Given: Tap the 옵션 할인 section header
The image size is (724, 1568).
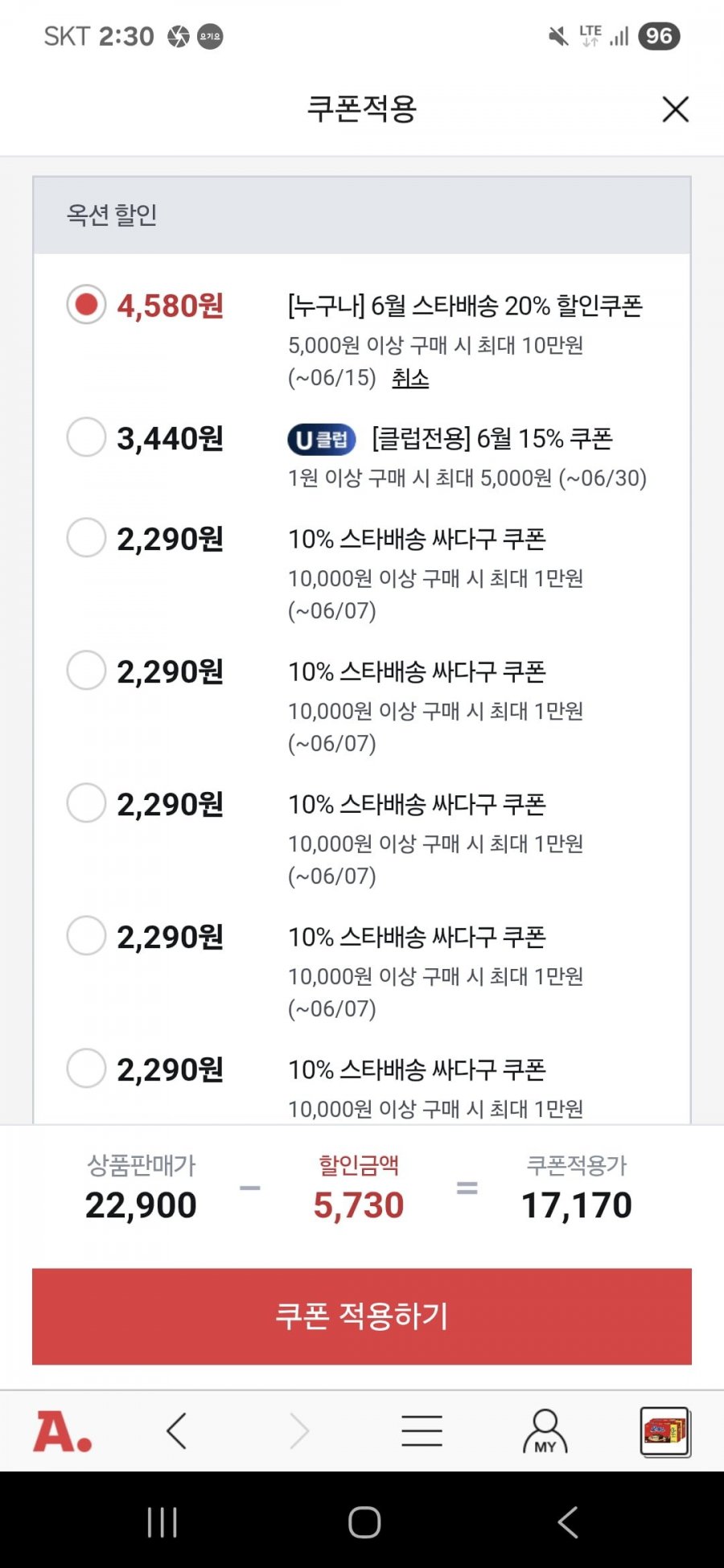Looking at the screenshot, I should tap(362, 215).
